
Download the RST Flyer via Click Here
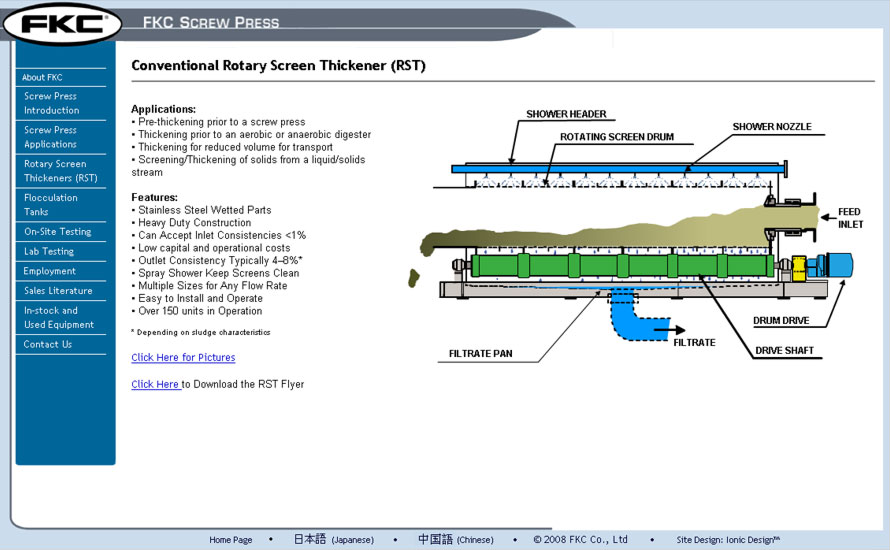155,385
